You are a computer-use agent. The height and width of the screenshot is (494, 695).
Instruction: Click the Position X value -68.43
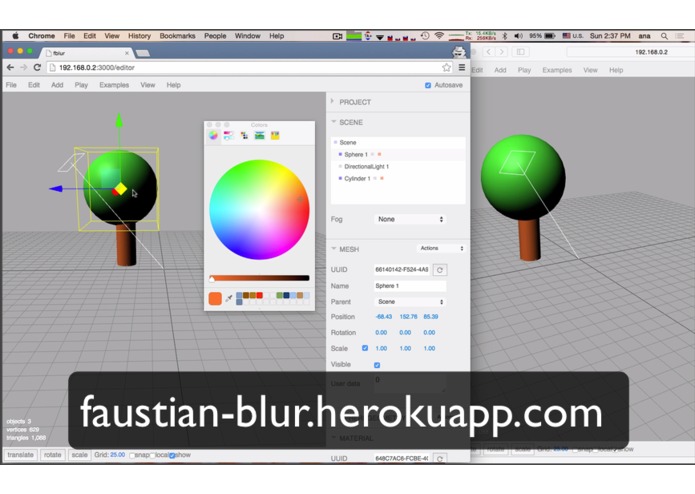pos(383,317)
